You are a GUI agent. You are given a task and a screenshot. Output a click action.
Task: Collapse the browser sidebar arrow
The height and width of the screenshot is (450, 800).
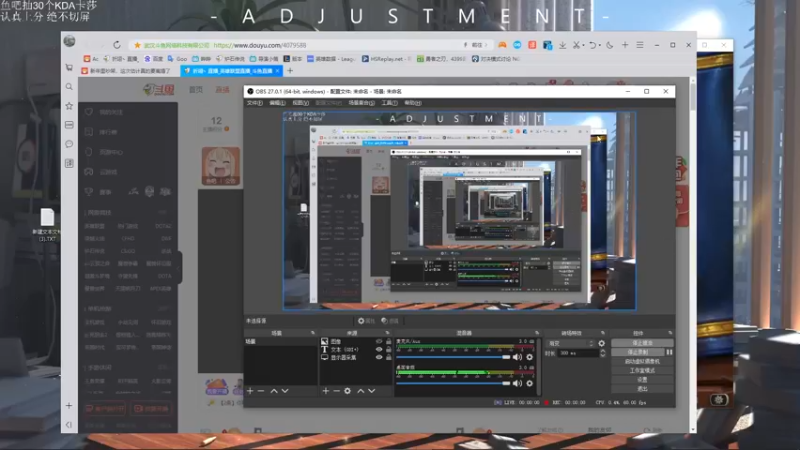pyautogui.click(x=69, y=424)
